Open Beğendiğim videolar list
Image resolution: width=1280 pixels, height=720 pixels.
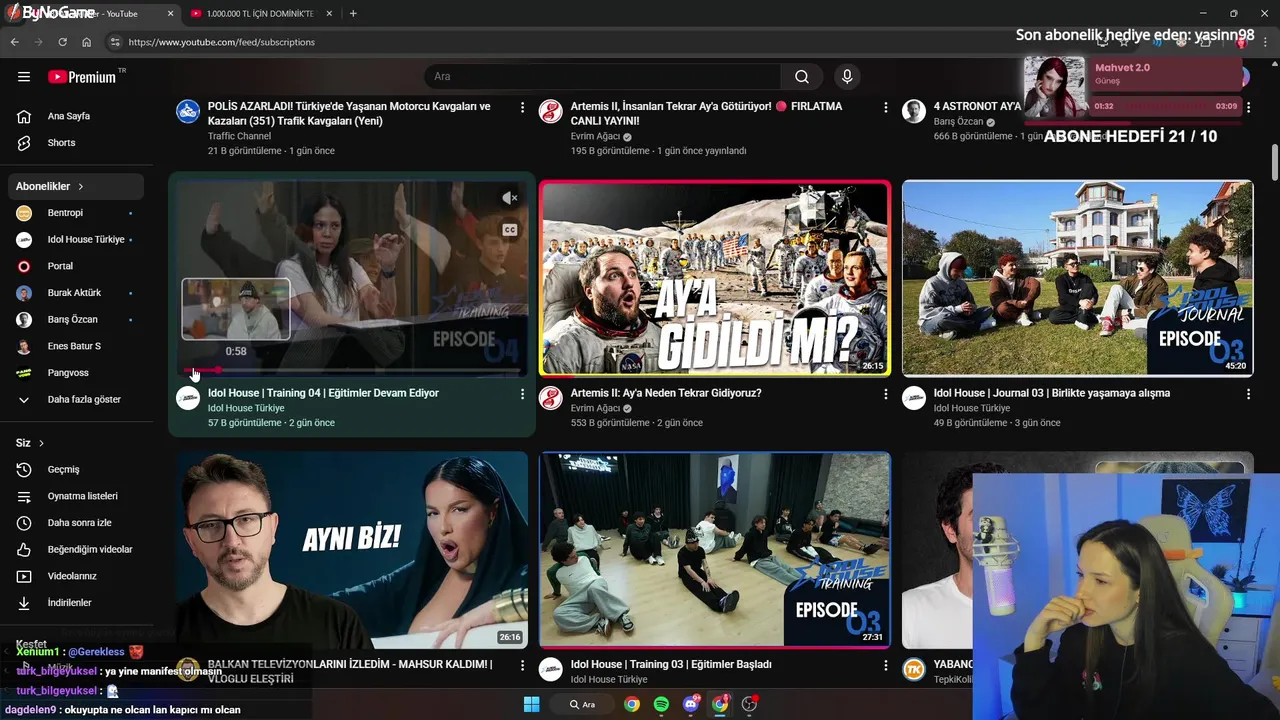coord(76,549)
